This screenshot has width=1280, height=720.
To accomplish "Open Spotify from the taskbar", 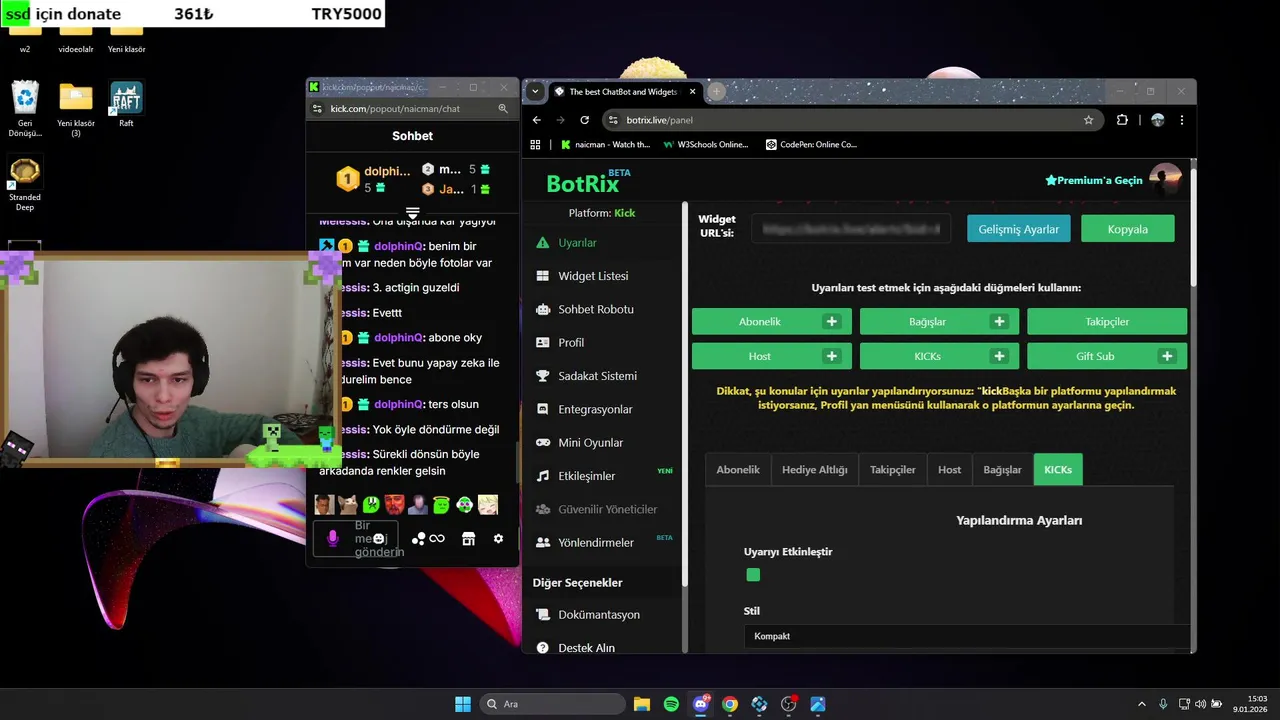I will 671,704.
